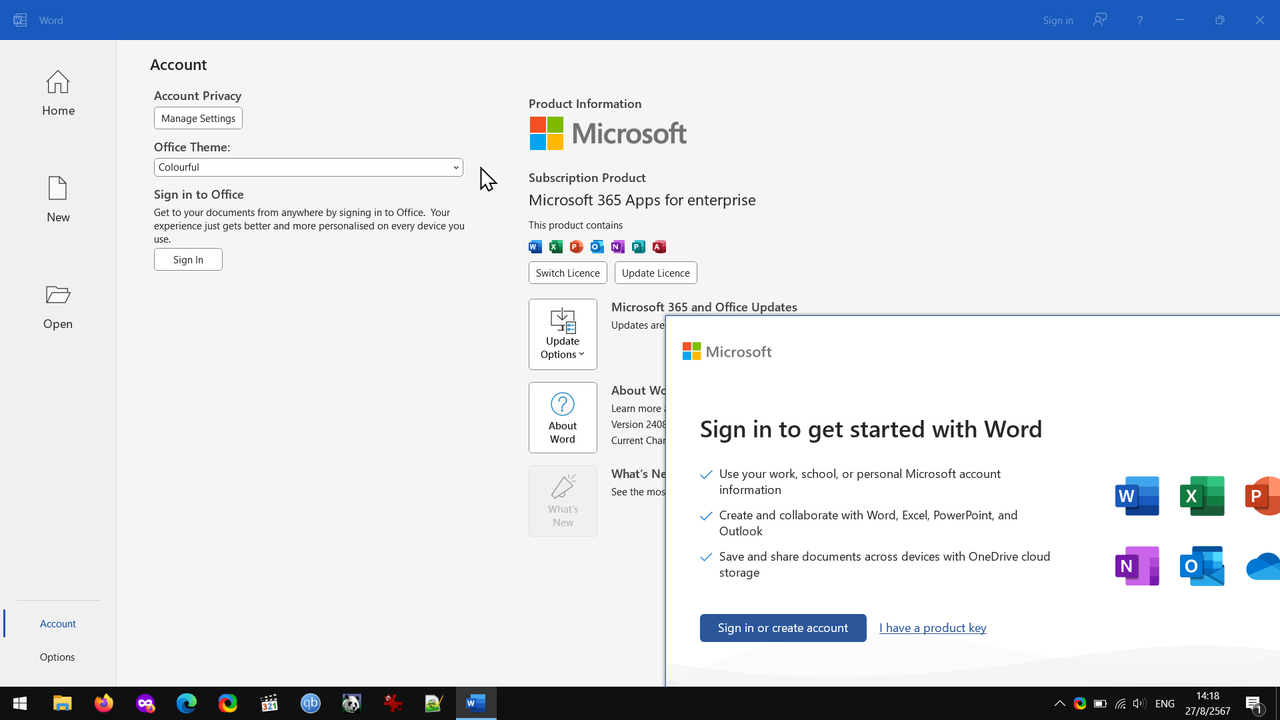
Task: Click the OneNote product icon under This product contains
Action: (618, 247)
